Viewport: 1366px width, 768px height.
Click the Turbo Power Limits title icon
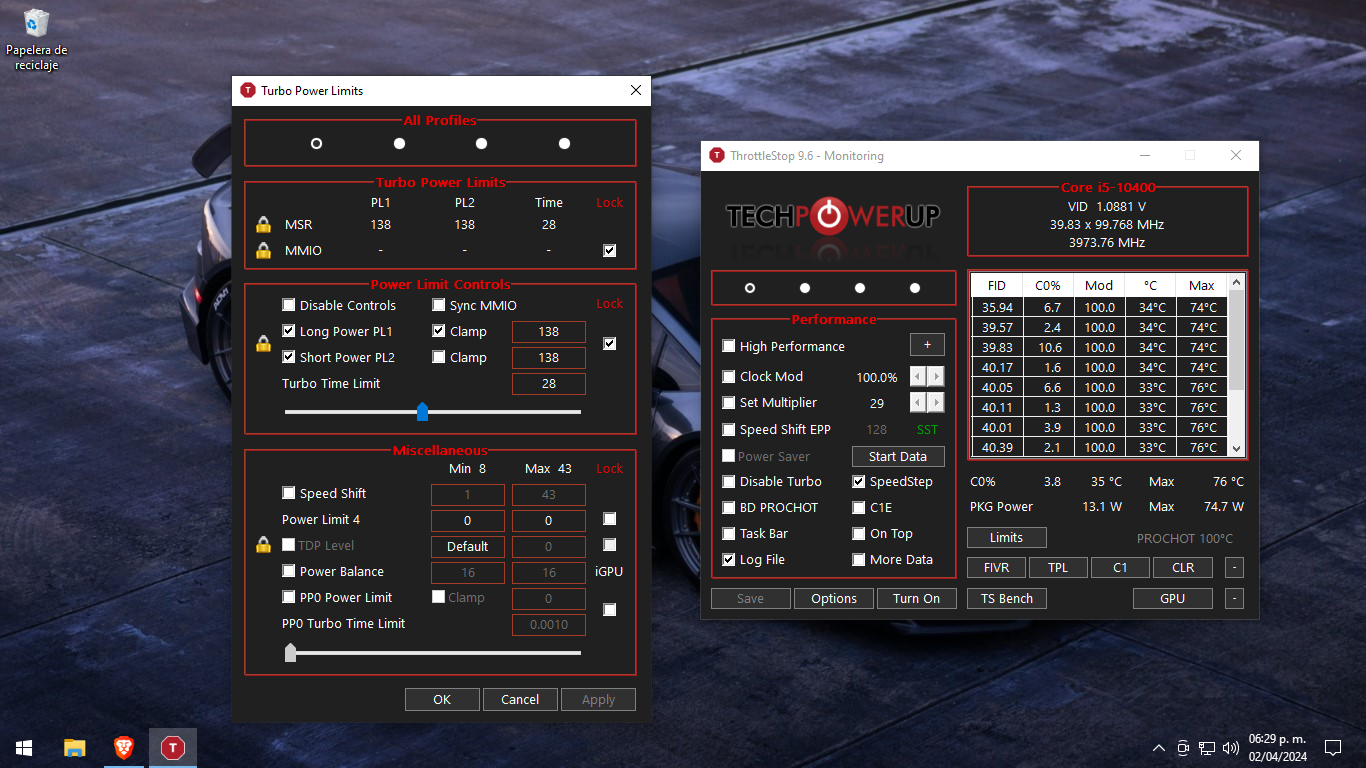coord(248,90)
